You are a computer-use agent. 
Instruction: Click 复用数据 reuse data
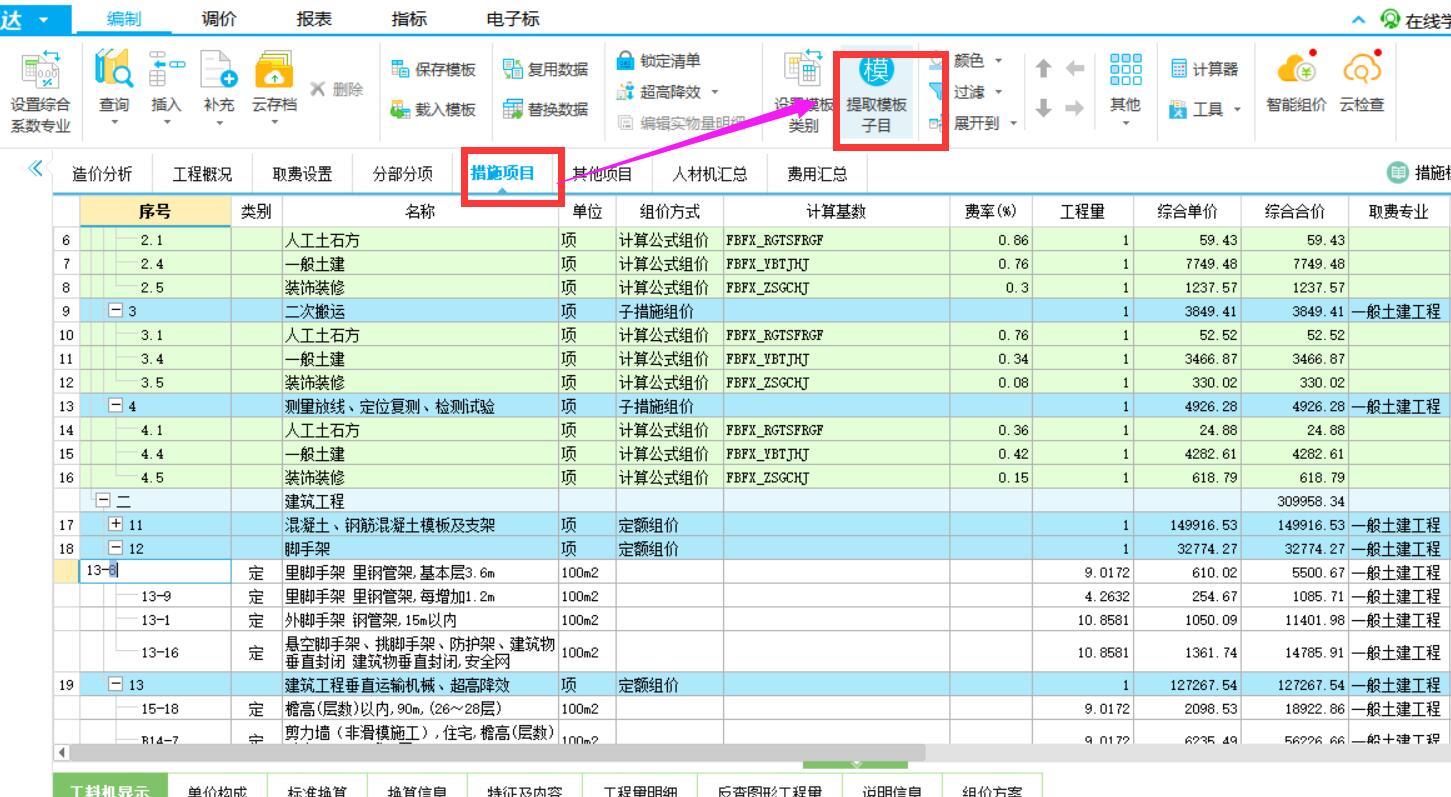[546, 70]
